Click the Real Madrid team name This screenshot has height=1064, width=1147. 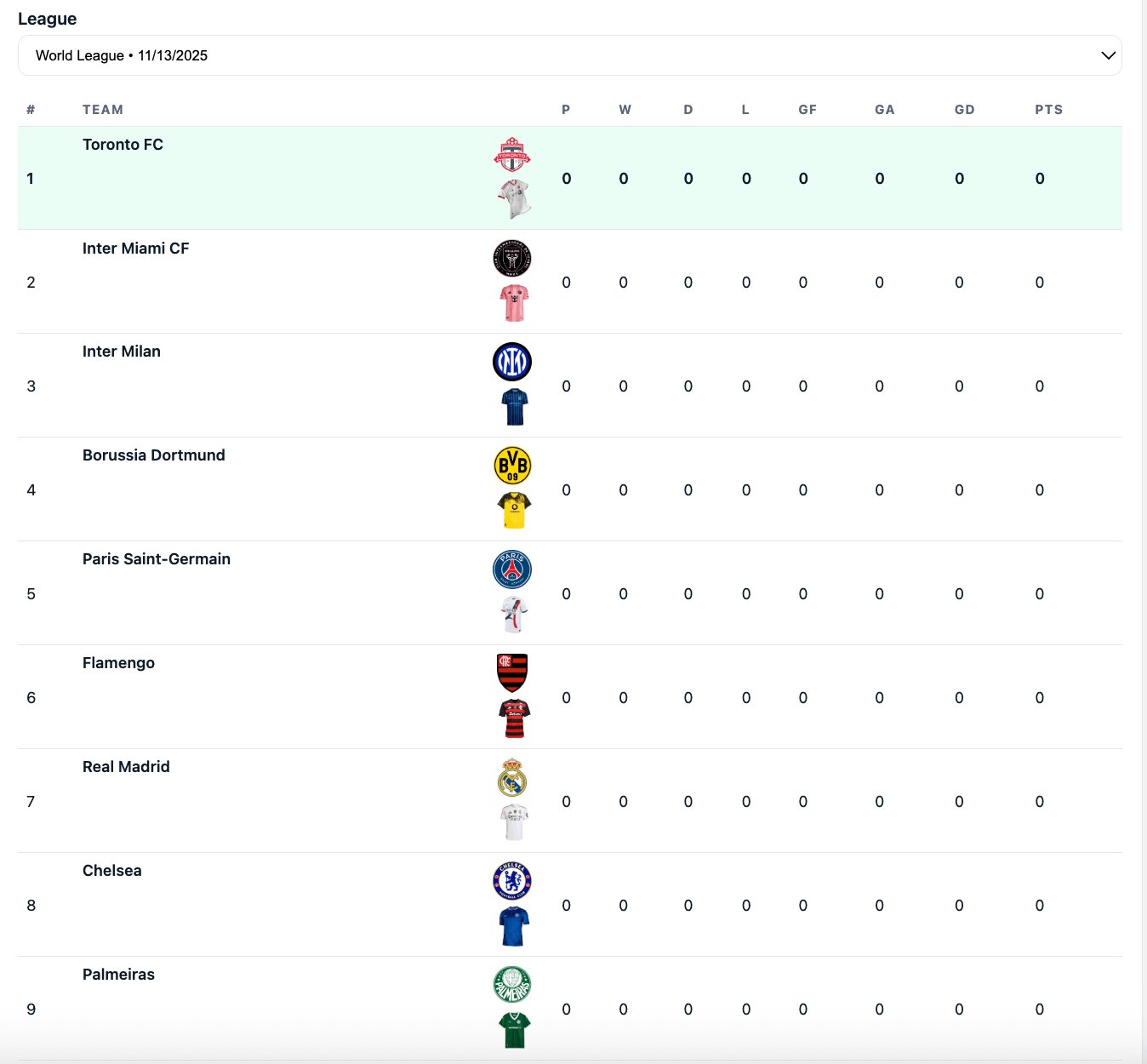click(x=126, y=766)
